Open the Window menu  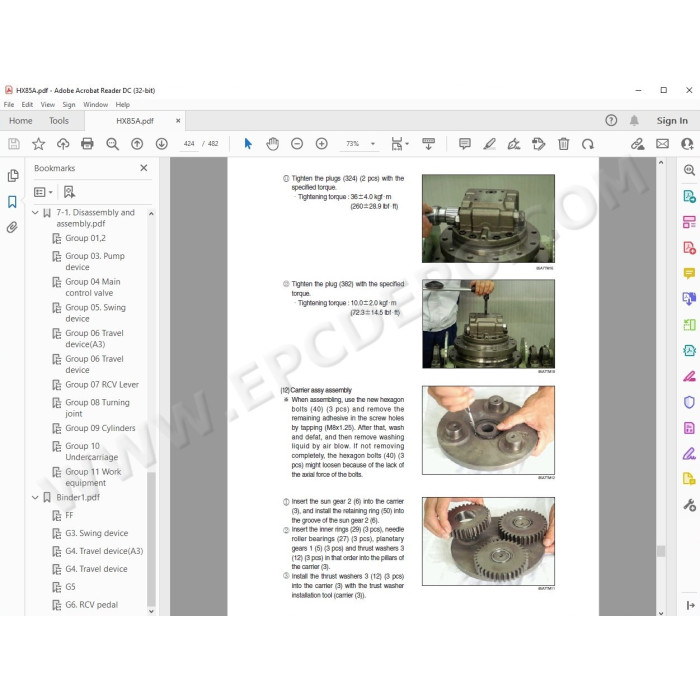96,104
